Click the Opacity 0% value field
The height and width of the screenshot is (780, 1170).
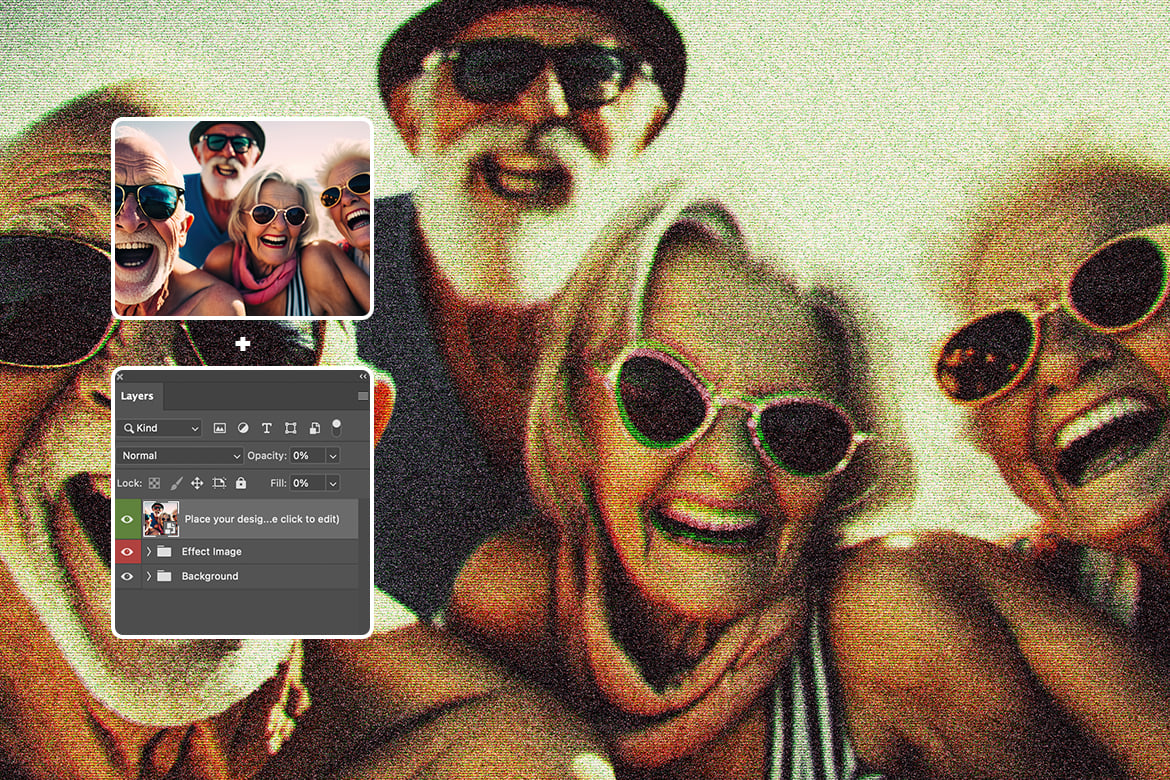307,455
